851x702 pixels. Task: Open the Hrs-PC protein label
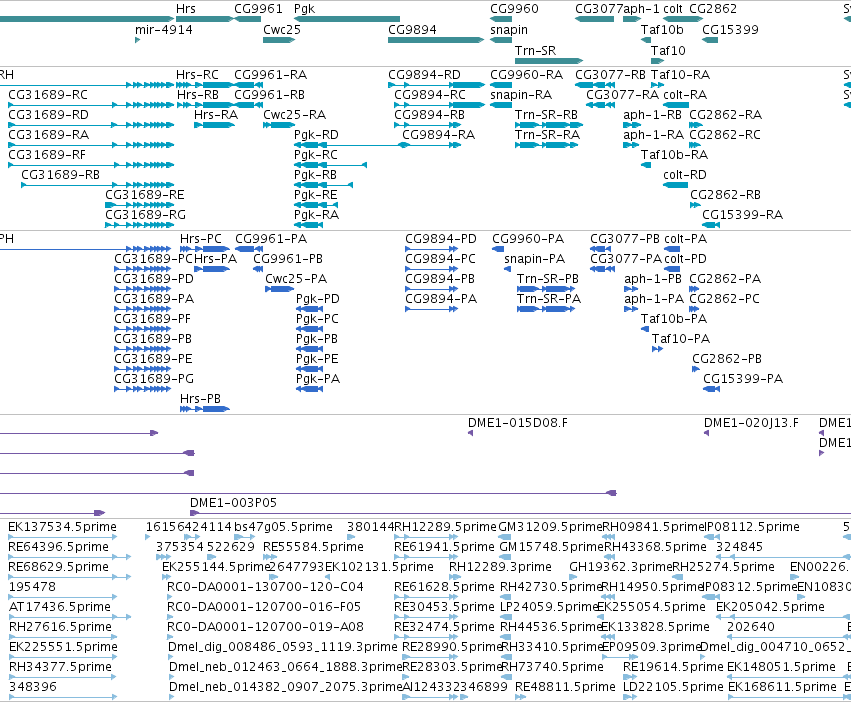coord(201,238)
